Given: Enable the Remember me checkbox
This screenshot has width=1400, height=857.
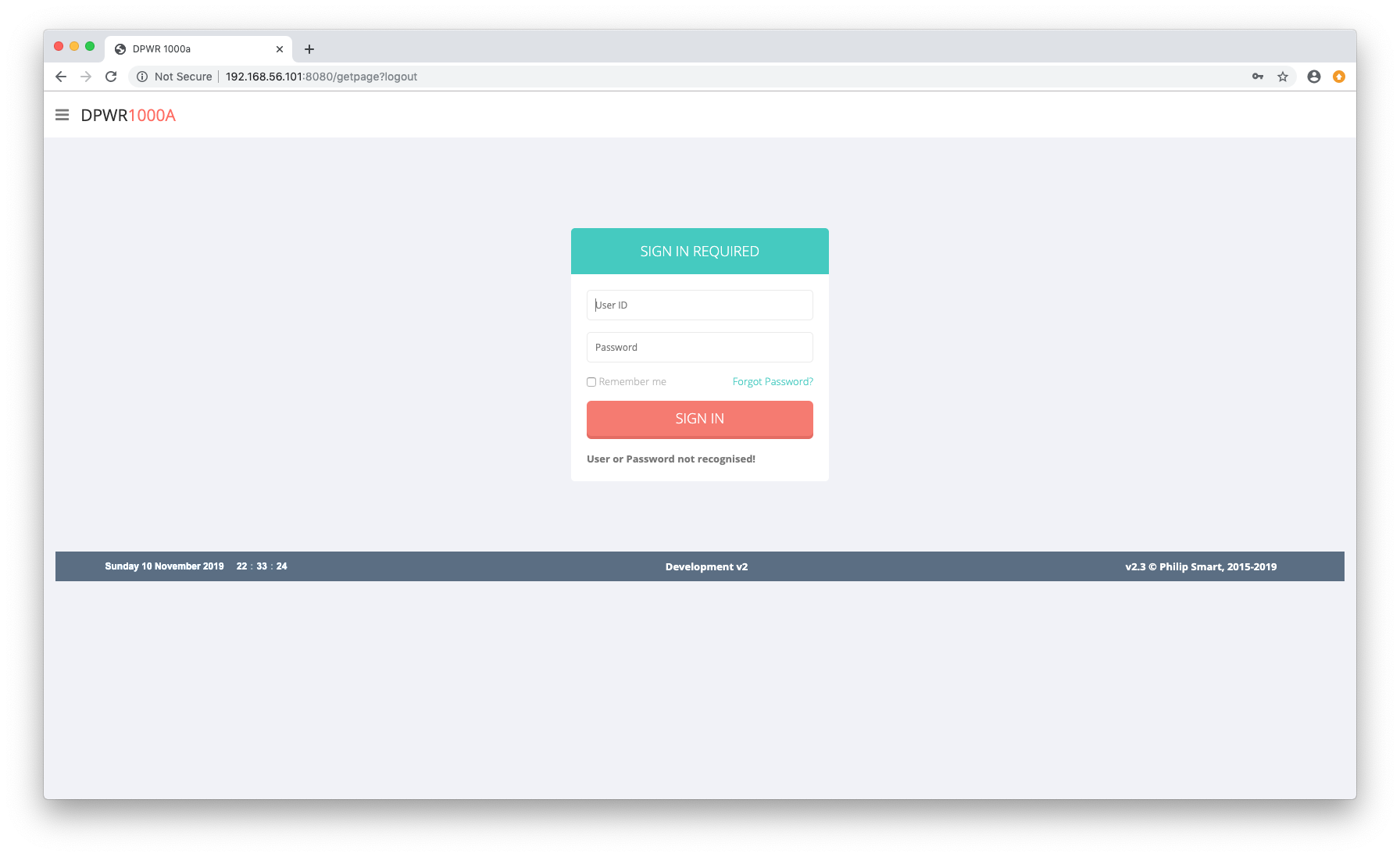Looking at the screenshot, I should 591,382.
